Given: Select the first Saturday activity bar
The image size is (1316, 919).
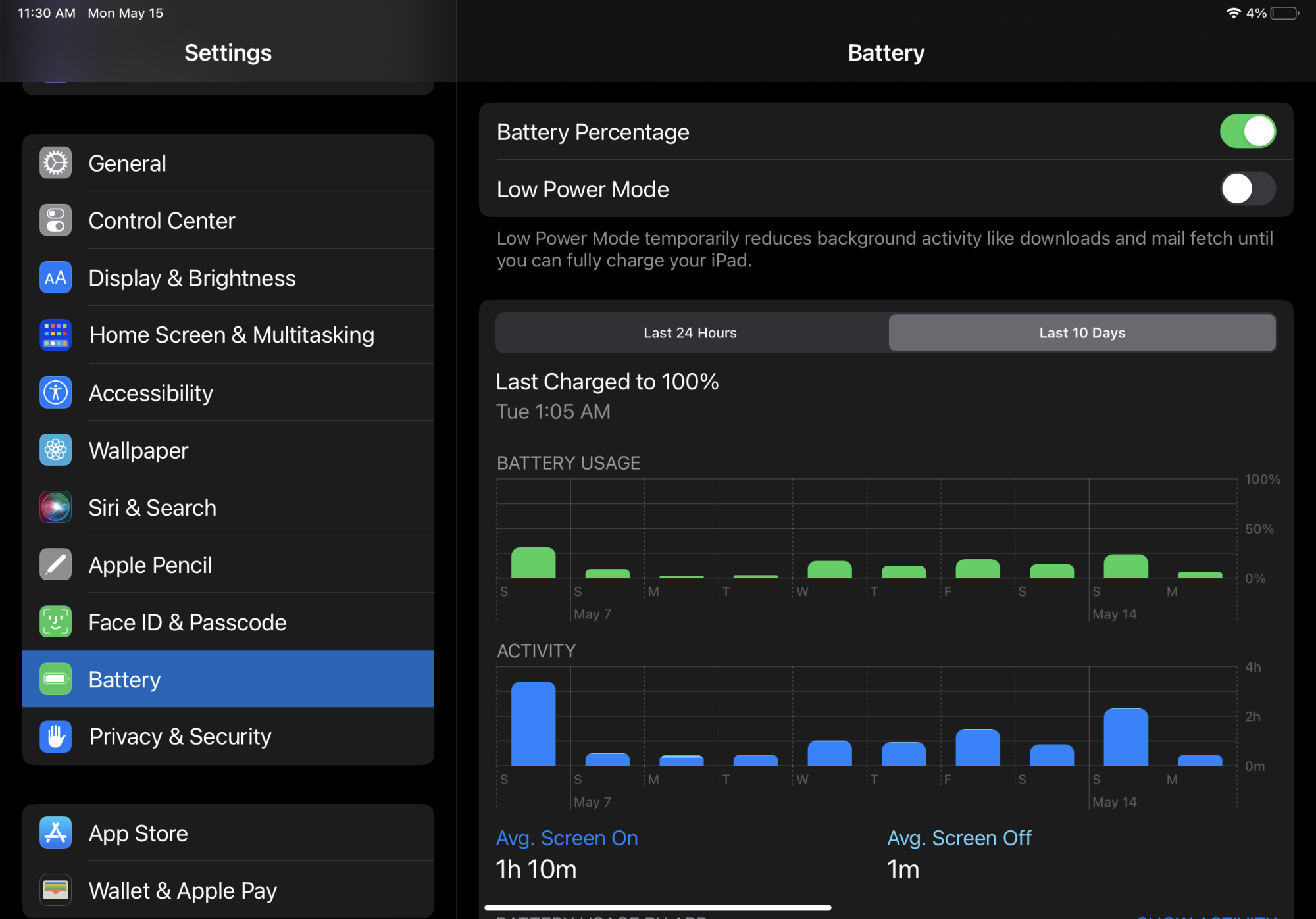Looking at the screenshot, I should point(533,724).
